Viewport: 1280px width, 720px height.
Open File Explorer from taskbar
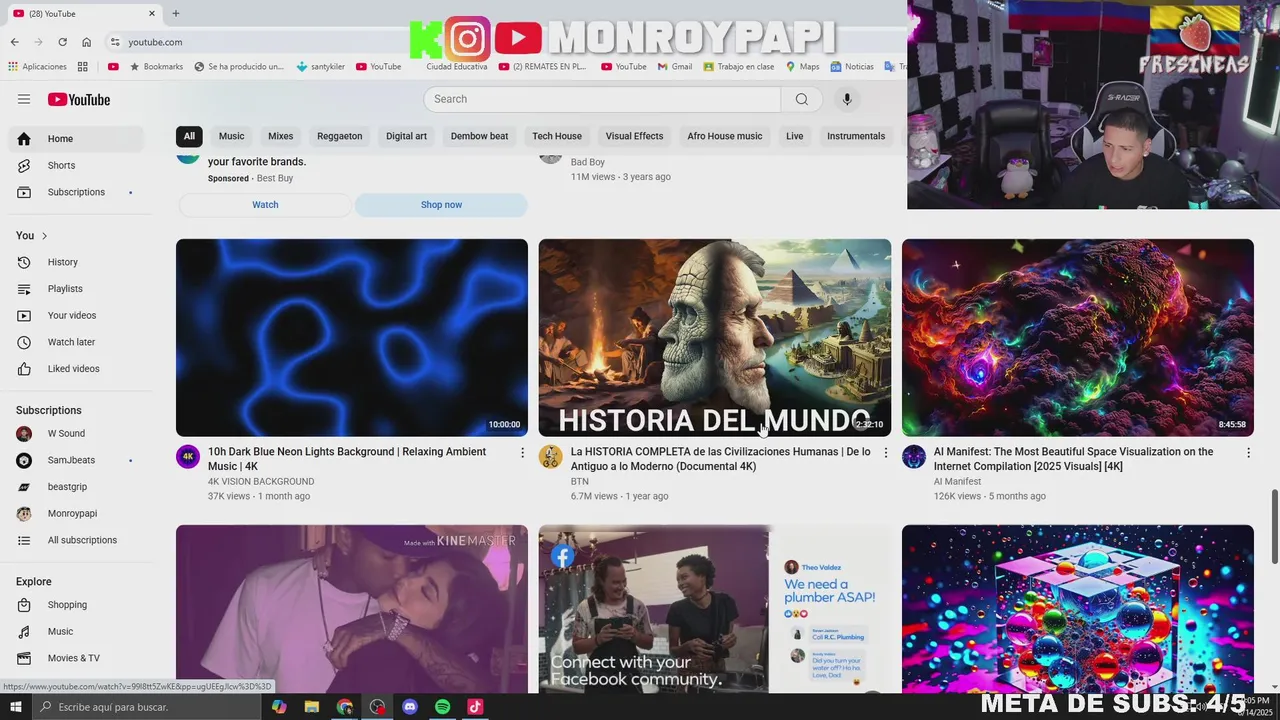311,707
